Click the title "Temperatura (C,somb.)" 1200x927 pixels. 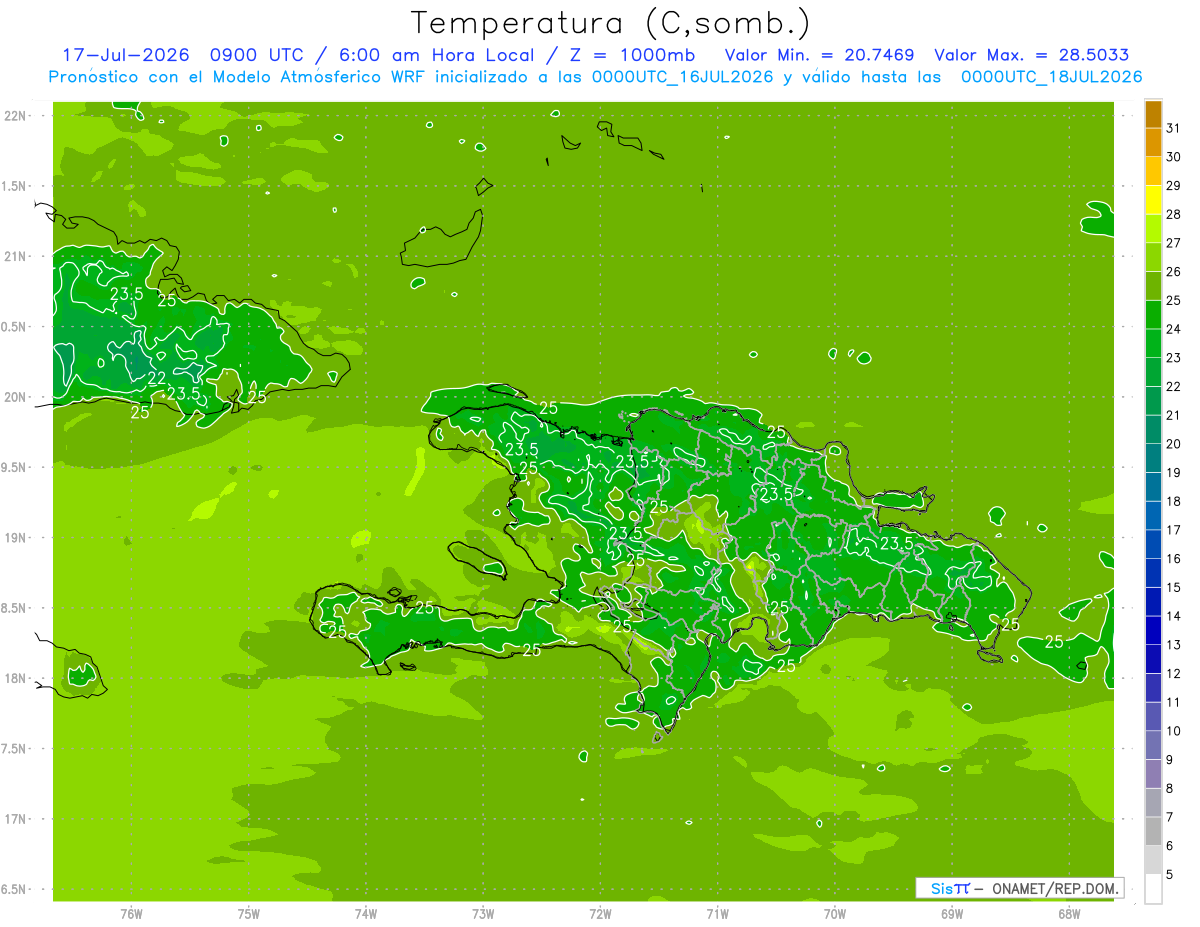pyautogui.click(x=611, y=24)
